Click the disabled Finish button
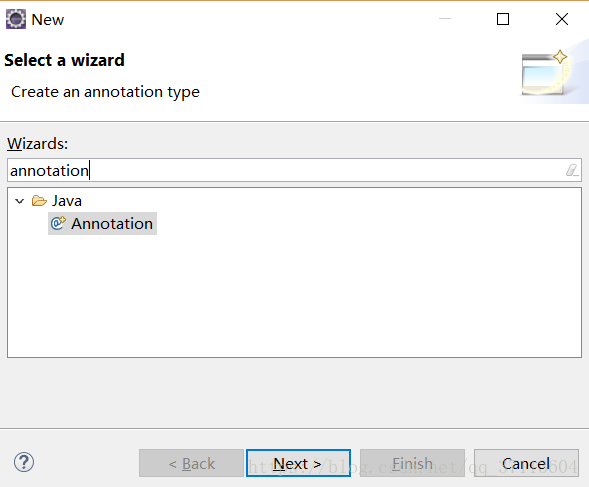The height and width of the screenshot is (487, 589). [412, 463]
